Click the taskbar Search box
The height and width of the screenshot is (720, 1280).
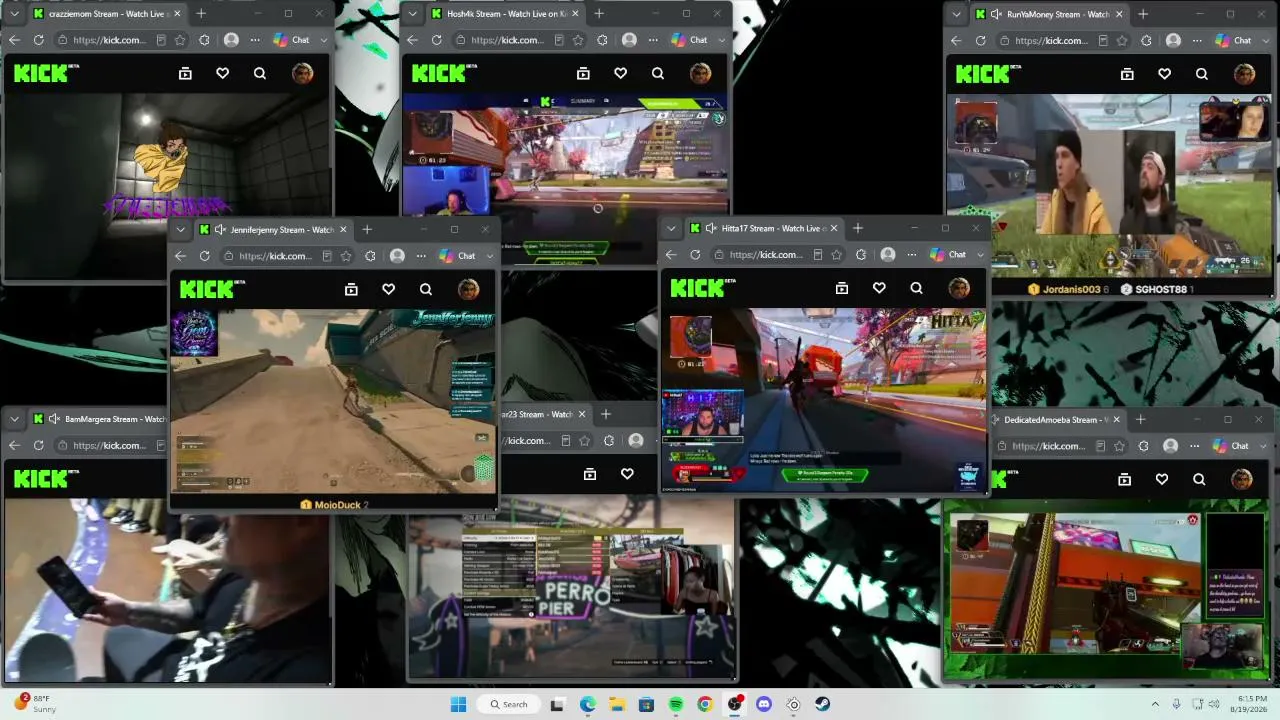(509, 704)
